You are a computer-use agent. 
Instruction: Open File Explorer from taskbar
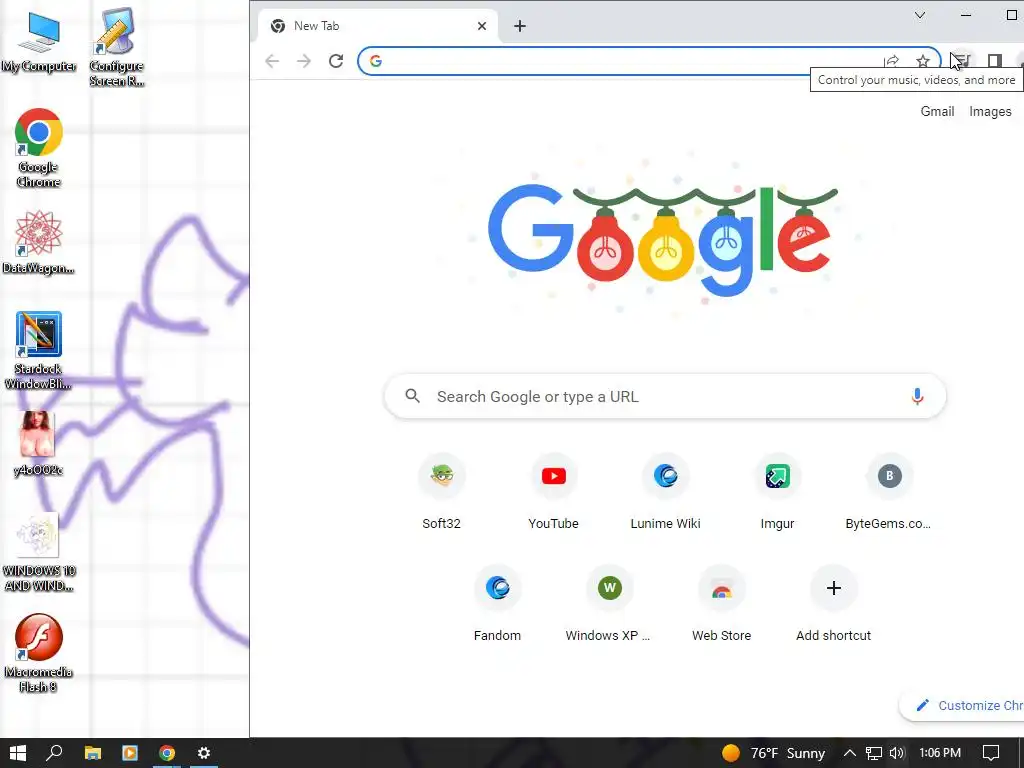point(93,753)
